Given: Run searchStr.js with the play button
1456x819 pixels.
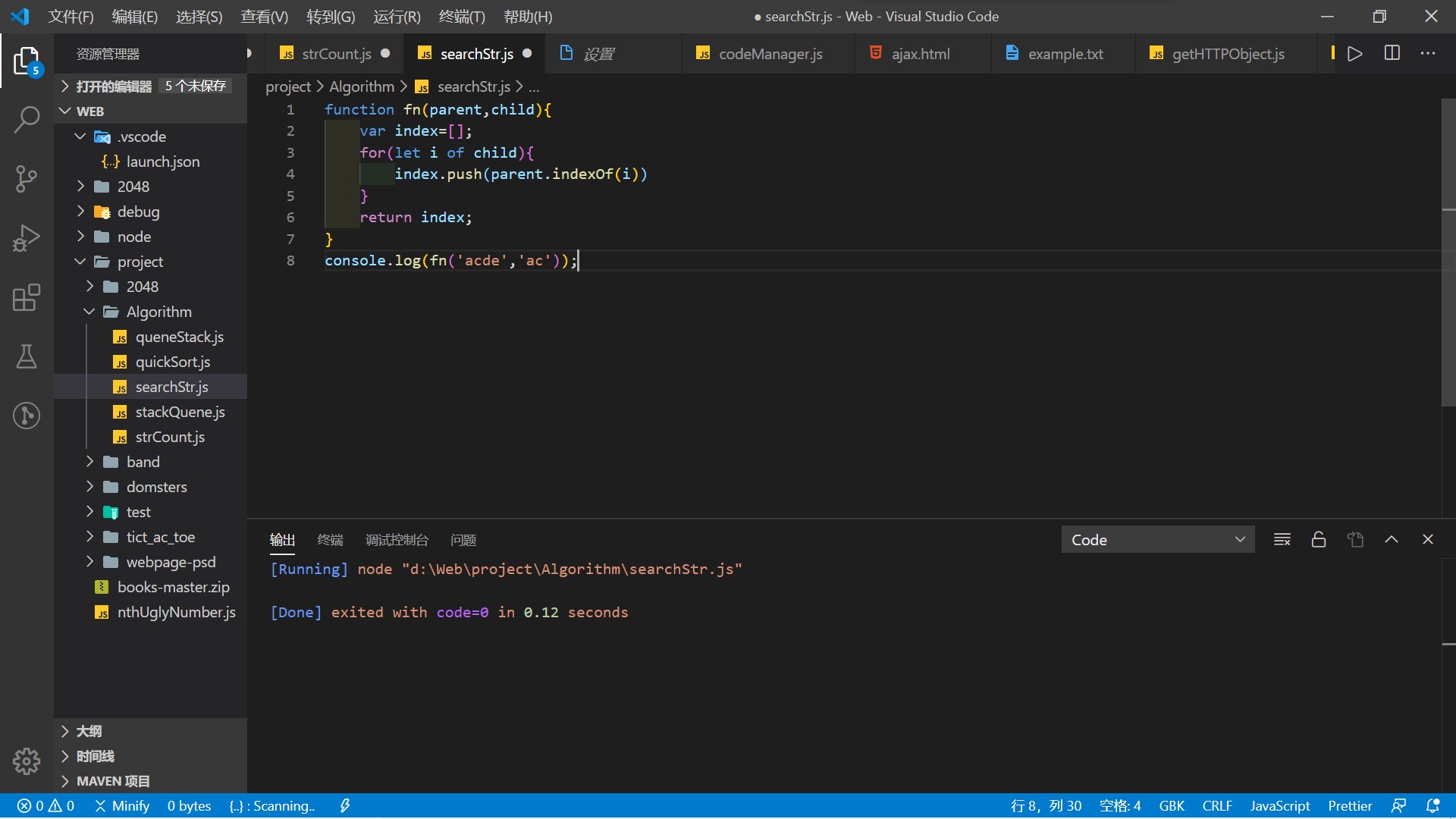Looking at the screenshot, I should click(1355, 53).
